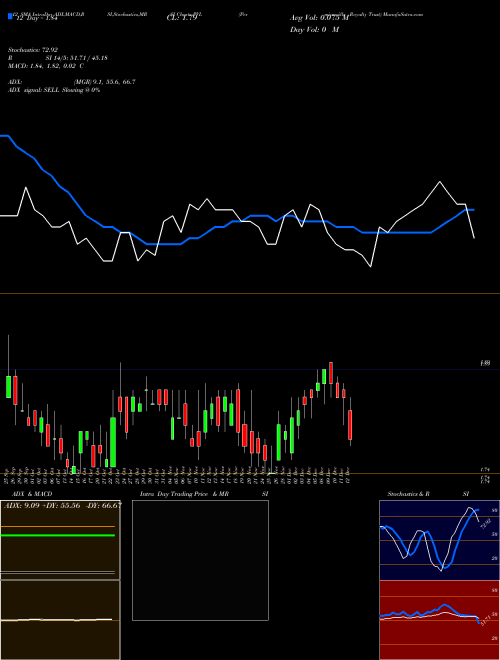
Task: Click the 'SI 14/3: 51.71 / 45.18' readout
Action: (77, 58)
